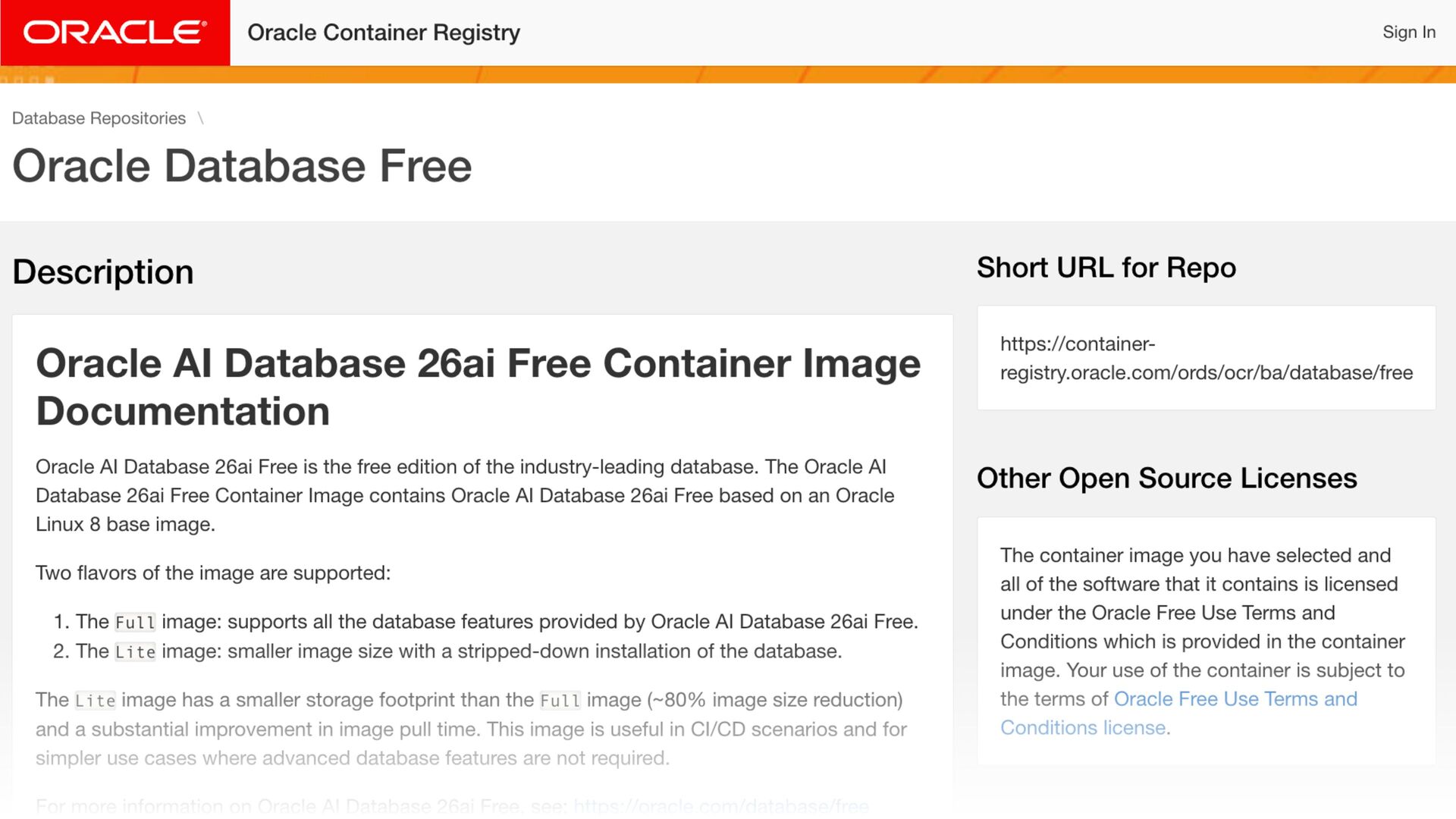The width and height of the screenshot is (1456, 819).
Task: Click the "Two flavors of the image" sentence
Action: 213,573
